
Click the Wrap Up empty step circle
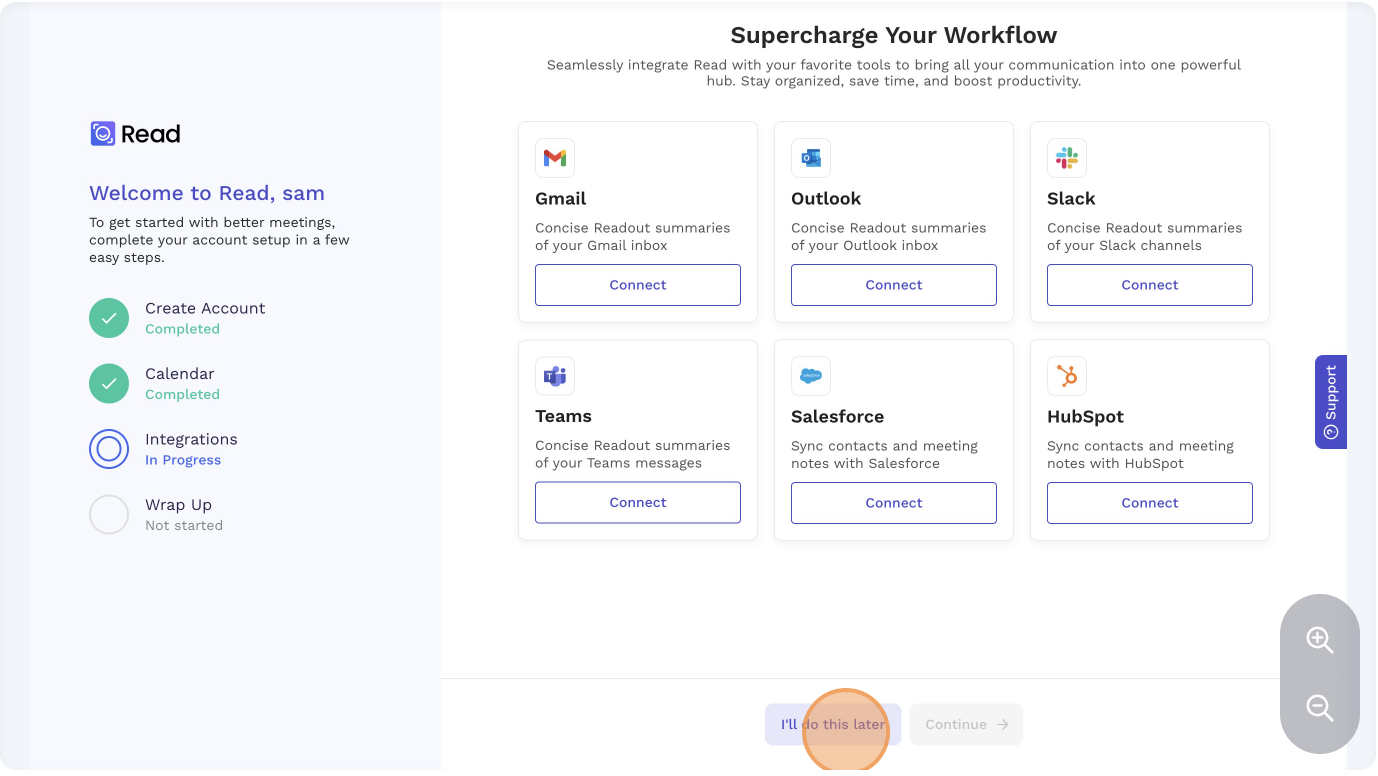pos(109,515)
